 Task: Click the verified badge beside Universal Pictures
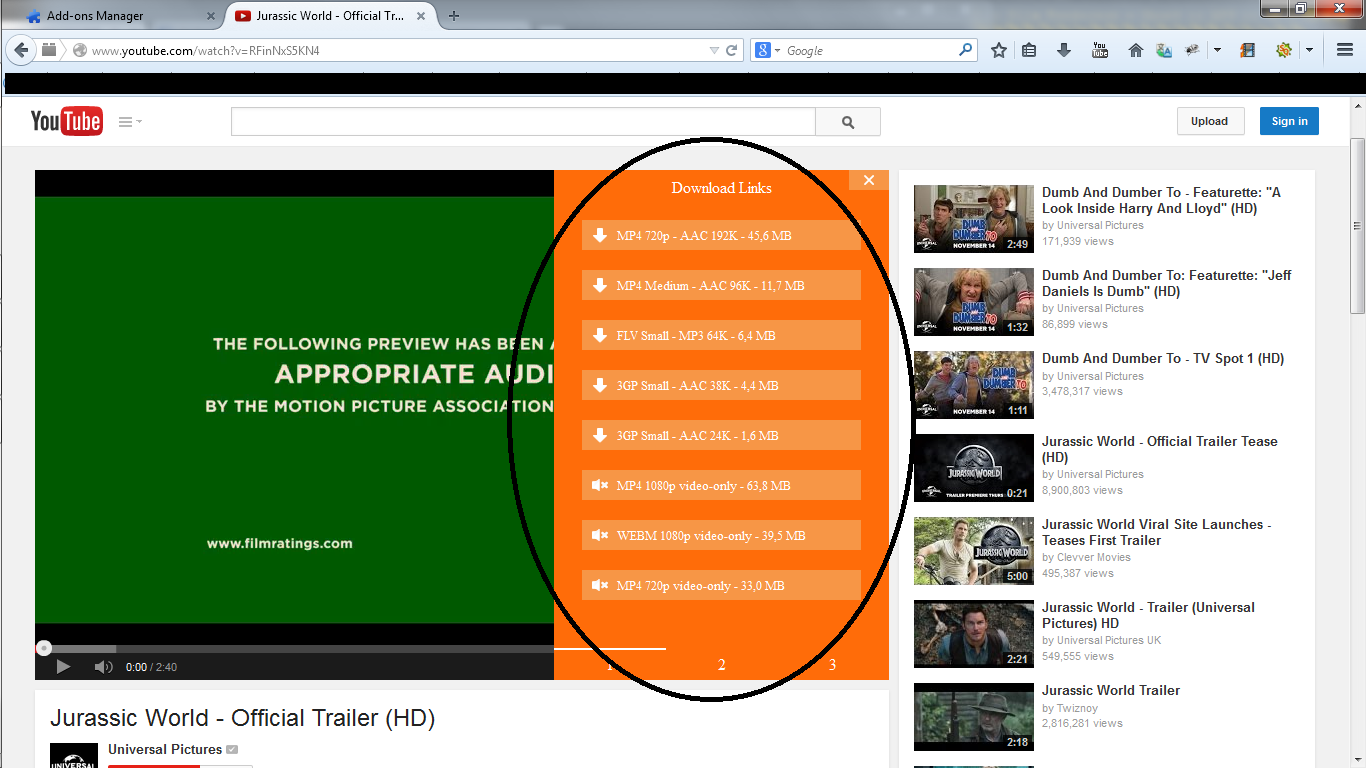click(x=232, y=750)
